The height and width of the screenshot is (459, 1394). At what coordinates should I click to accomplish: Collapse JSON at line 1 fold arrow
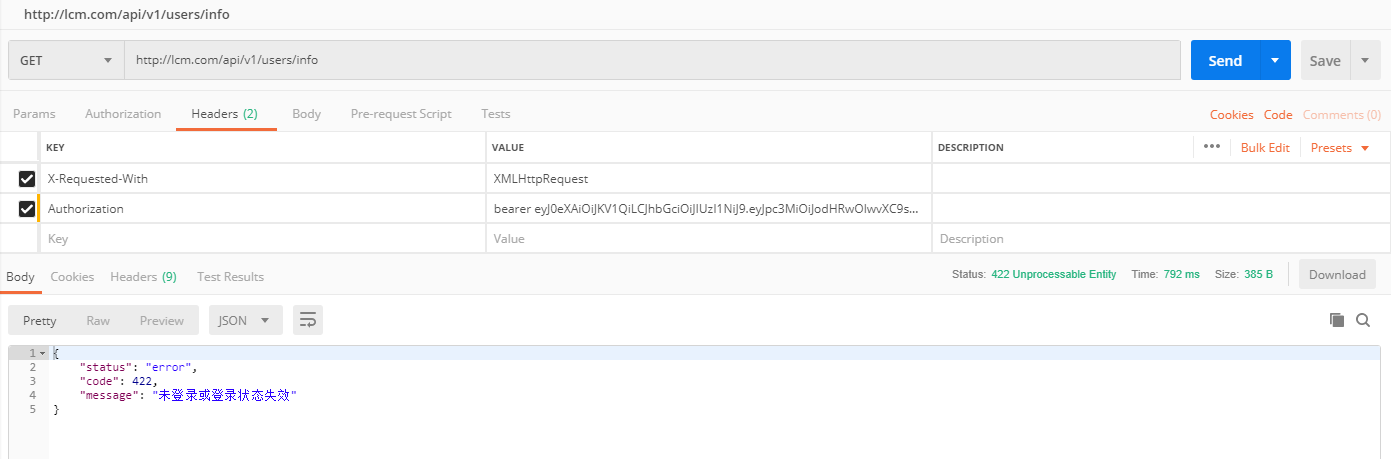[x=42, y=353]
